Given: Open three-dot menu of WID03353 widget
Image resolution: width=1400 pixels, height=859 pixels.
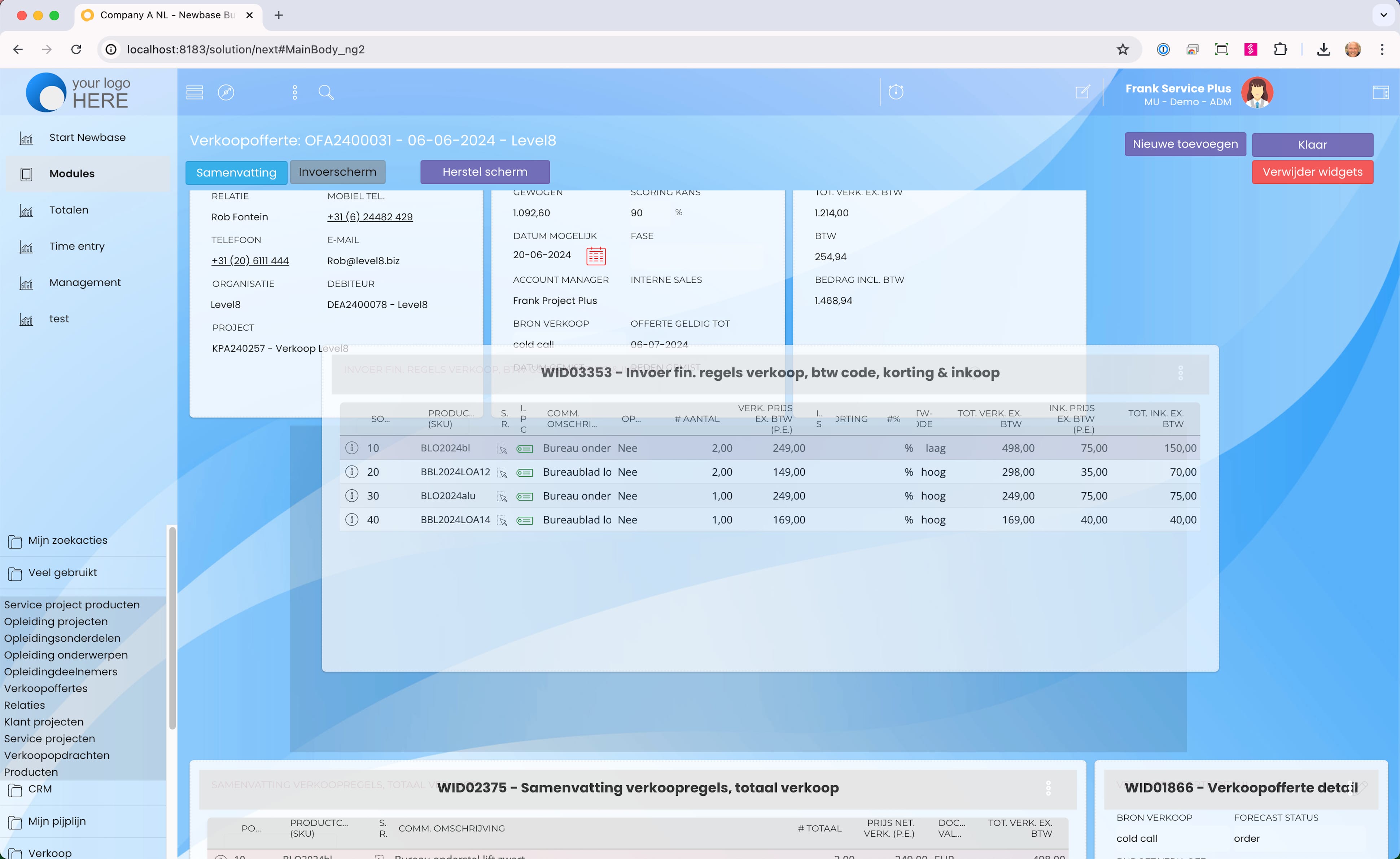Looking at the screenshot, I should (x=1181, y=373).
